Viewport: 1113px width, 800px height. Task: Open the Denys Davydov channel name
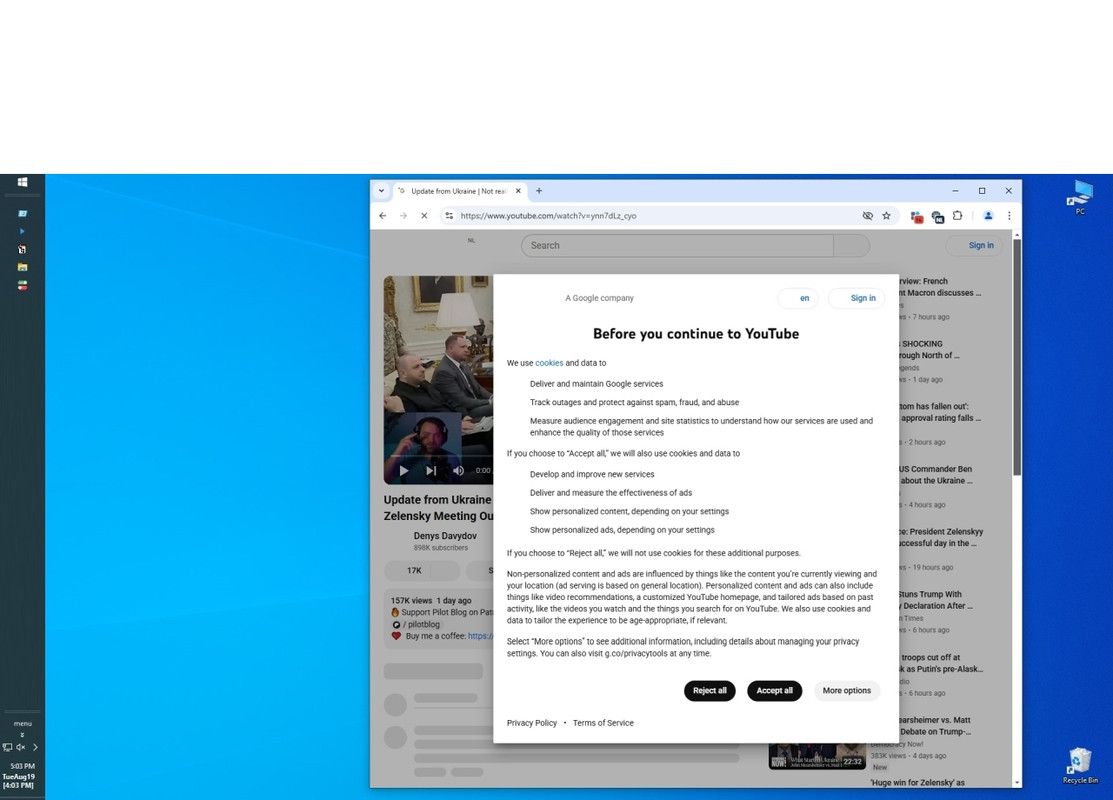pos(445,536)
